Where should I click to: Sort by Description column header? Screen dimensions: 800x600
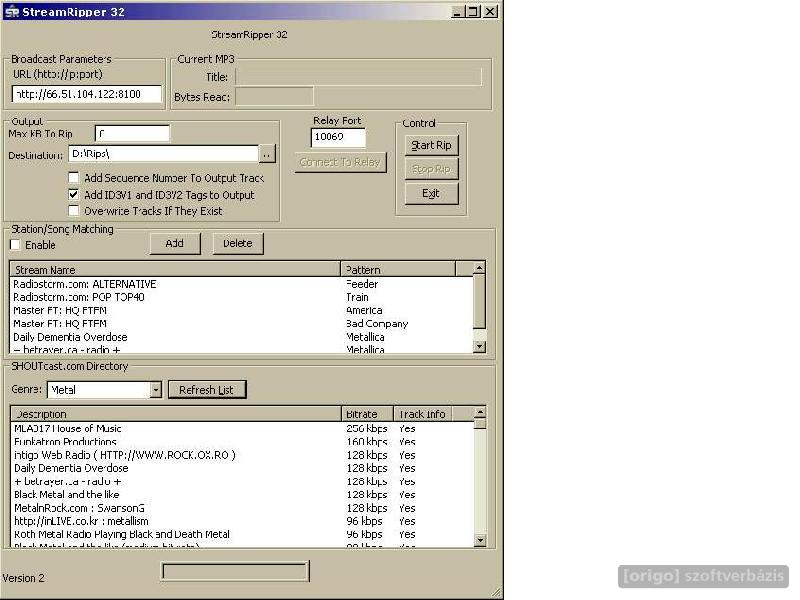pos(176,414)
